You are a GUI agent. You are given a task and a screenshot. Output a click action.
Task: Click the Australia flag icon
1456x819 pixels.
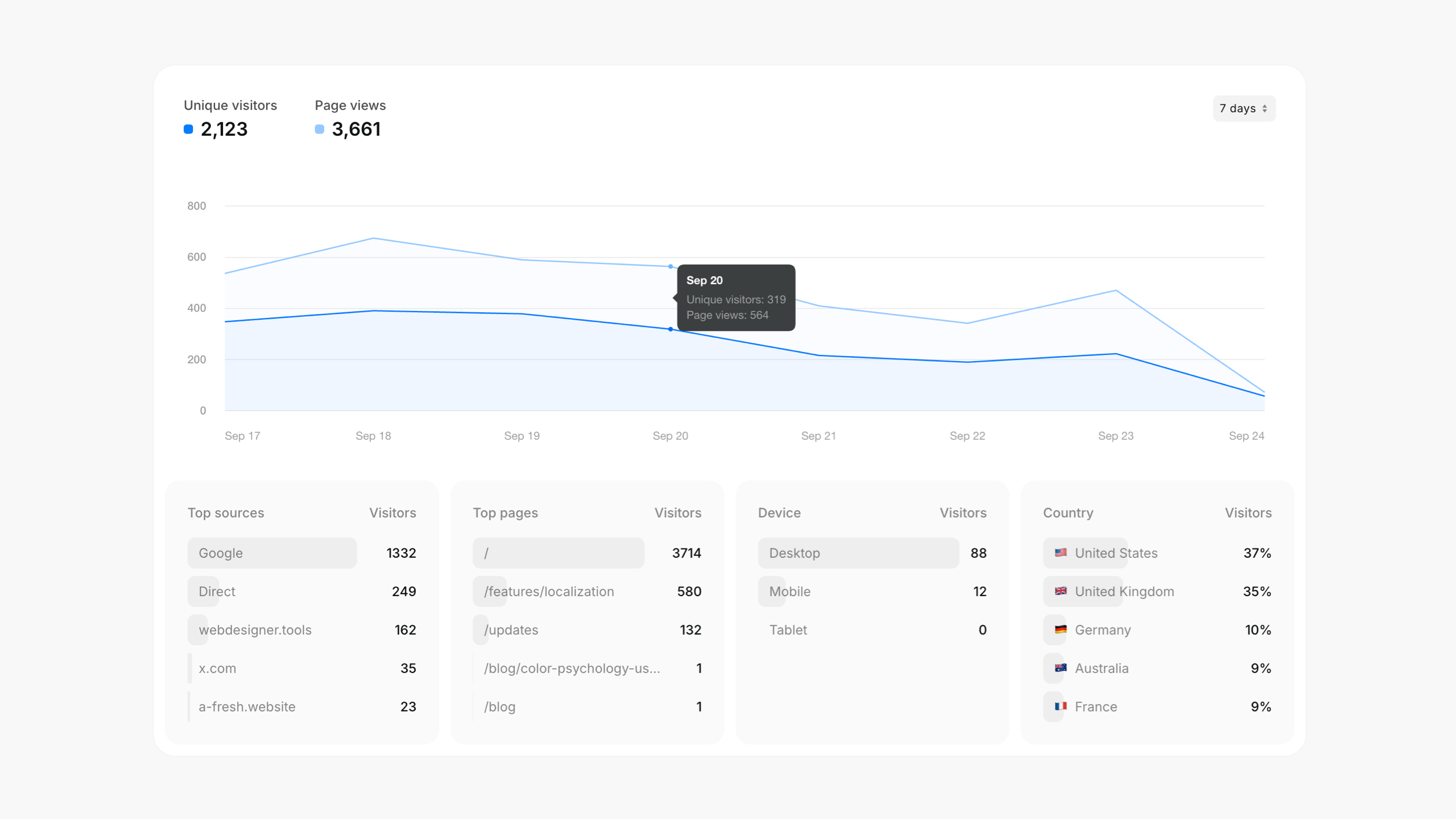[x=1060, y=668]
